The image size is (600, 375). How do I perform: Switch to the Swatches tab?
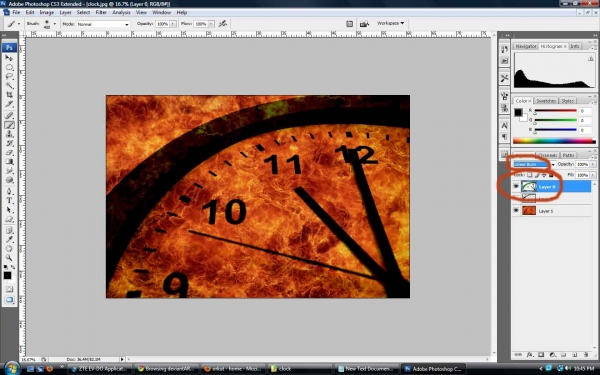click(545, 101)
